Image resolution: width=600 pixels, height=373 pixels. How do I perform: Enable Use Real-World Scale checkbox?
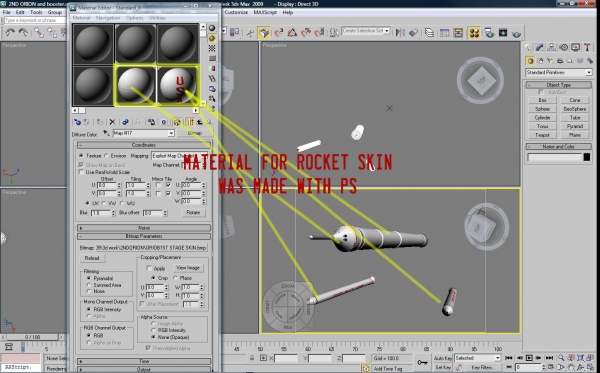coord(81,172)
